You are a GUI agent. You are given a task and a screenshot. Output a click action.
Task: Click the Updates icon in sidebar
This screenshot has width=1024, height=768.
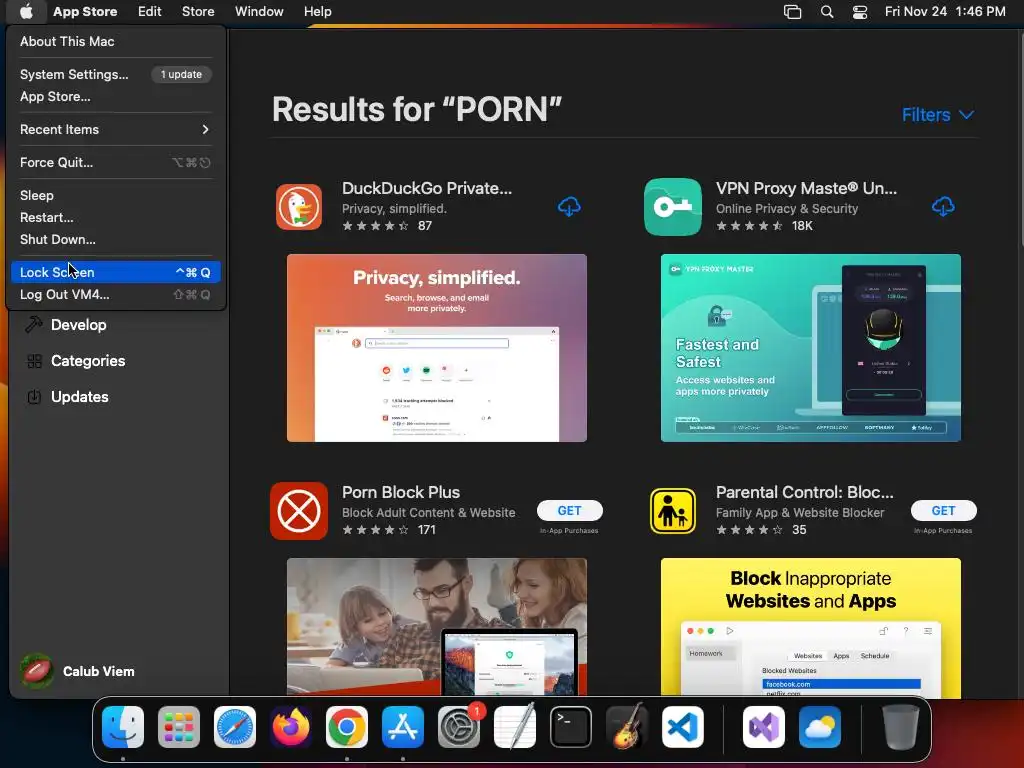34,397
